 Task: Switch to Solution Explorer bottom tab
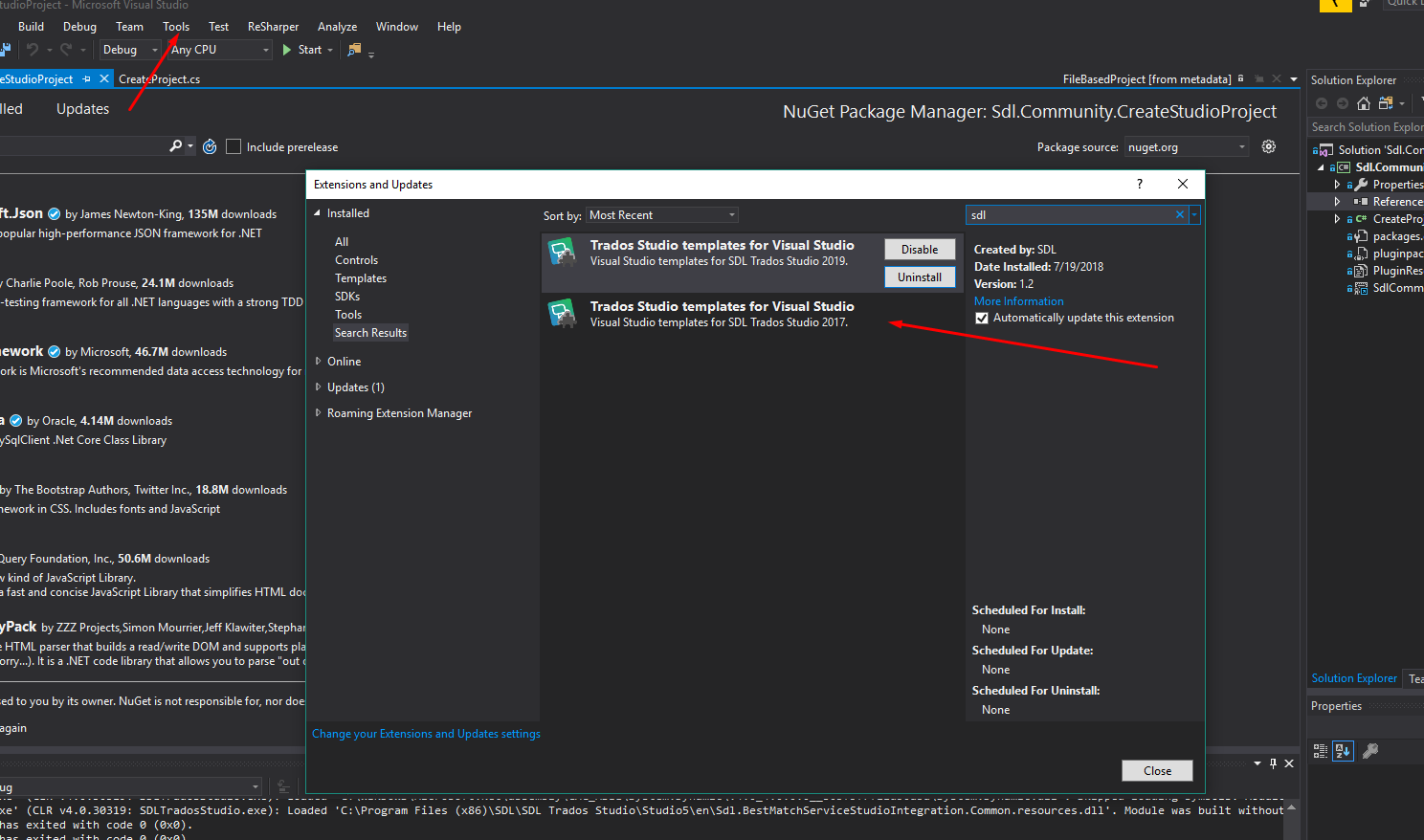[x=1353, y=678]
